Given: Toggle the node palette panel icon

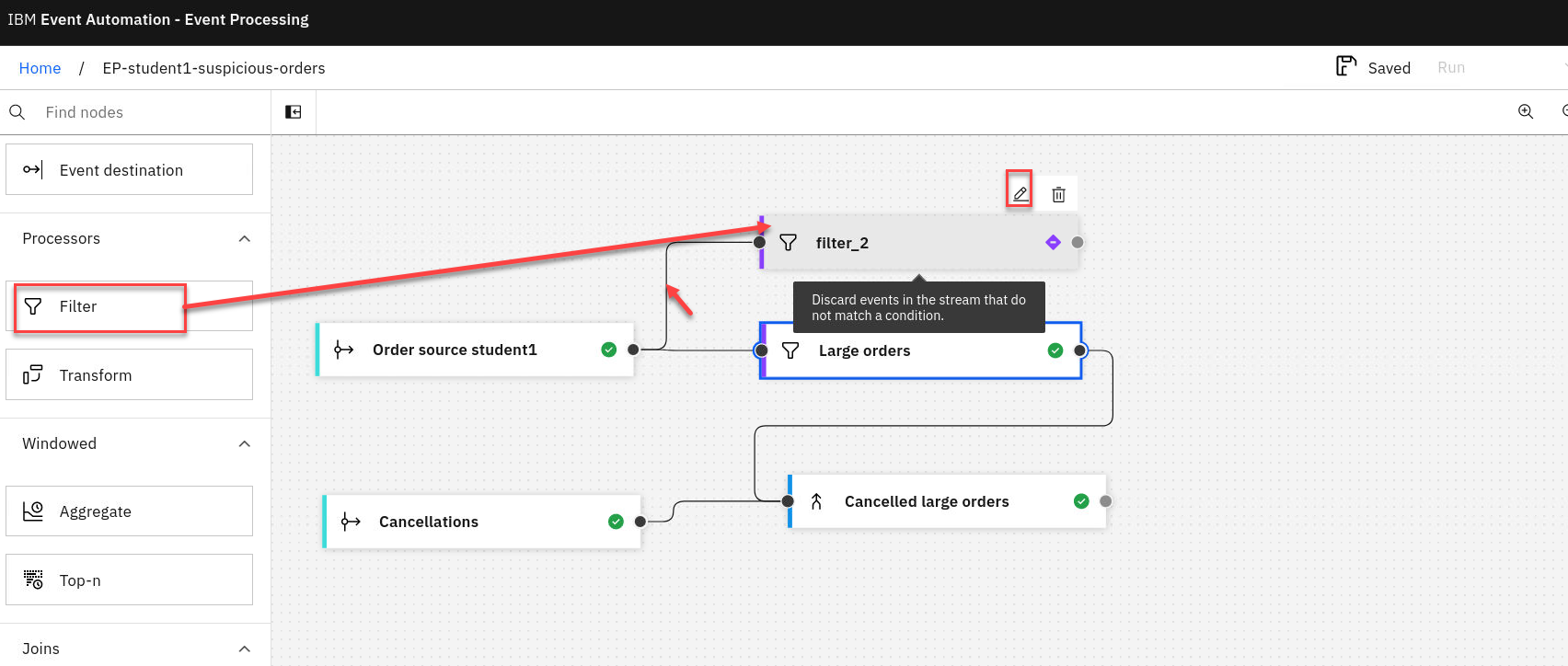Looking at the screenshot, I should [294, 112].
